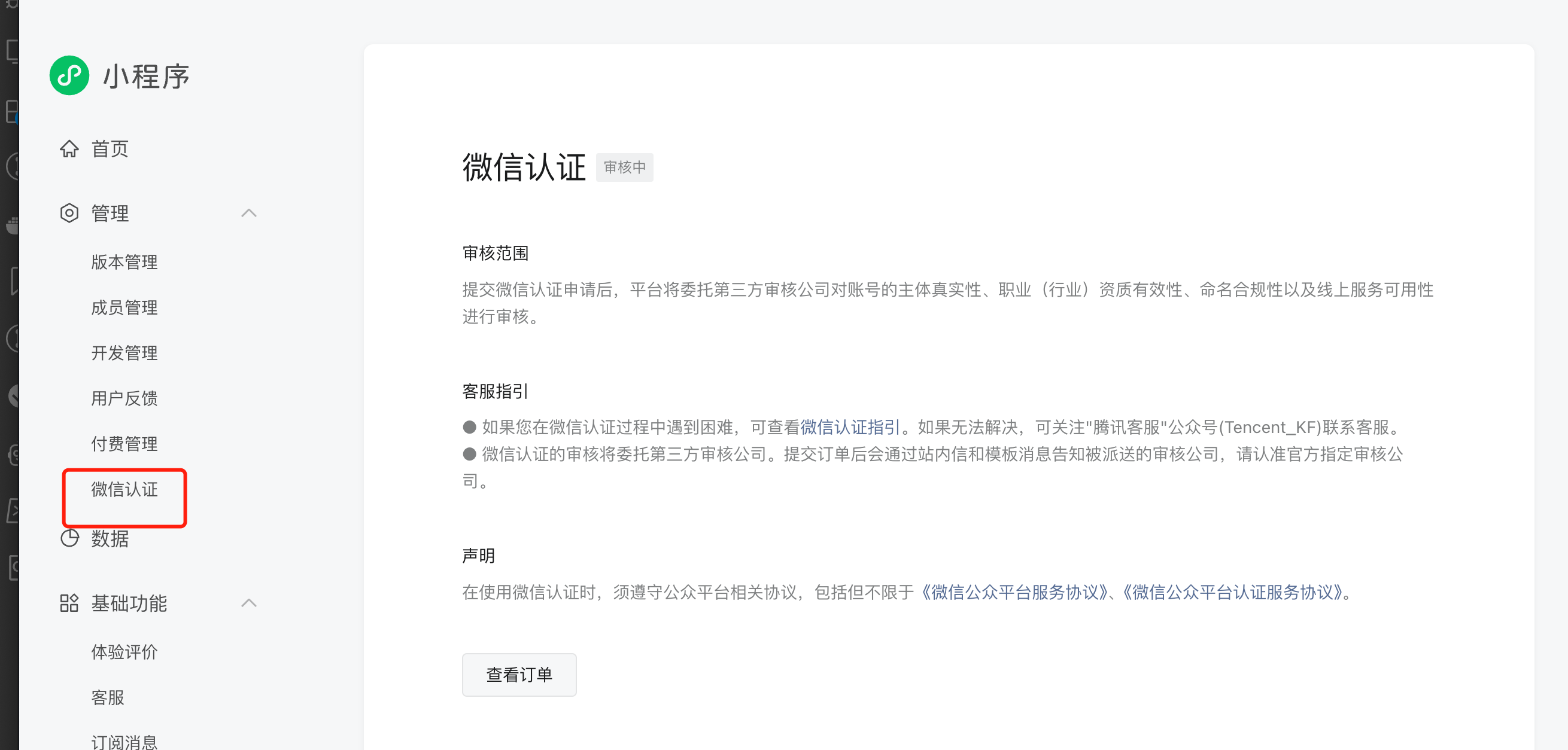The height and width of the screenshot is (750, 1568).
Task: Select 微信认证 menu item
Action: point(124,489)
